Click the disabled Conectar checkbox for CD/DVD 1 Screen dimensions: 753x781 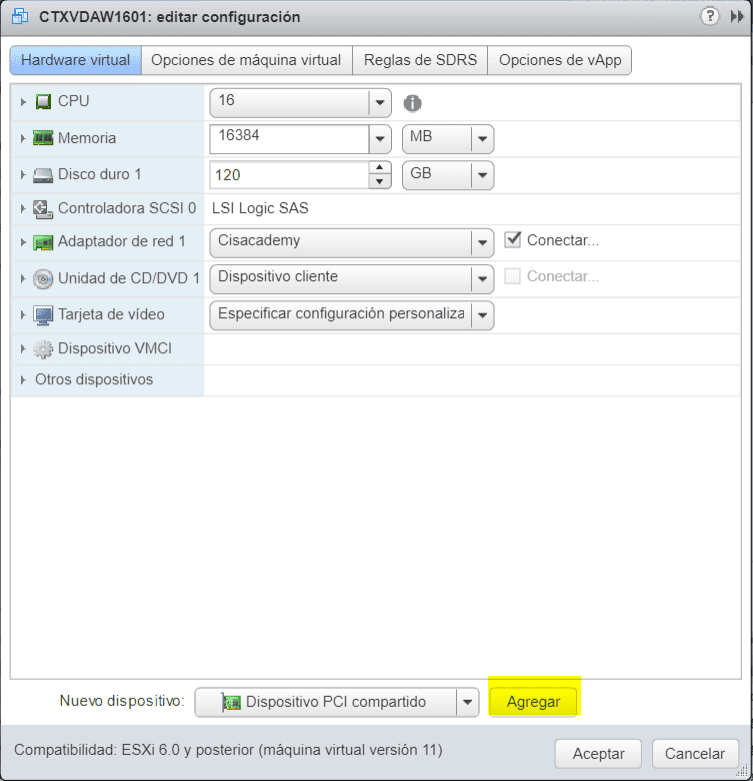[512, 276]
